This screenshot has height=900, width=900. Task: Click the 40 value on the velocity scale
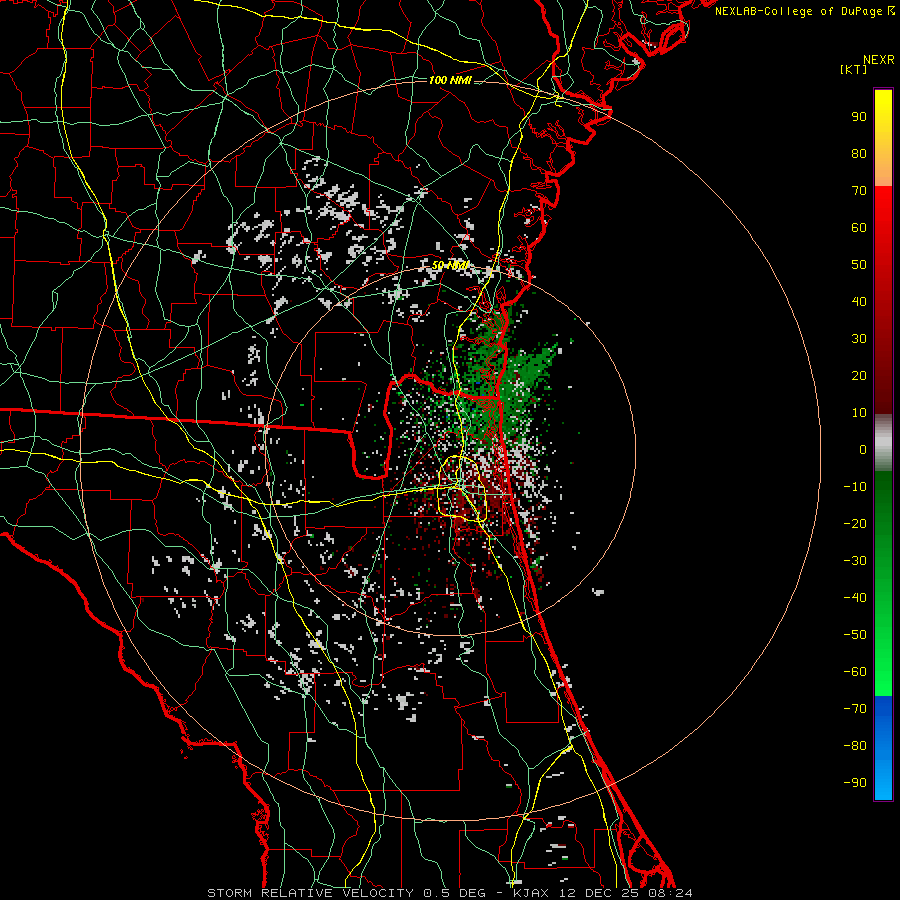click(859, 302)
